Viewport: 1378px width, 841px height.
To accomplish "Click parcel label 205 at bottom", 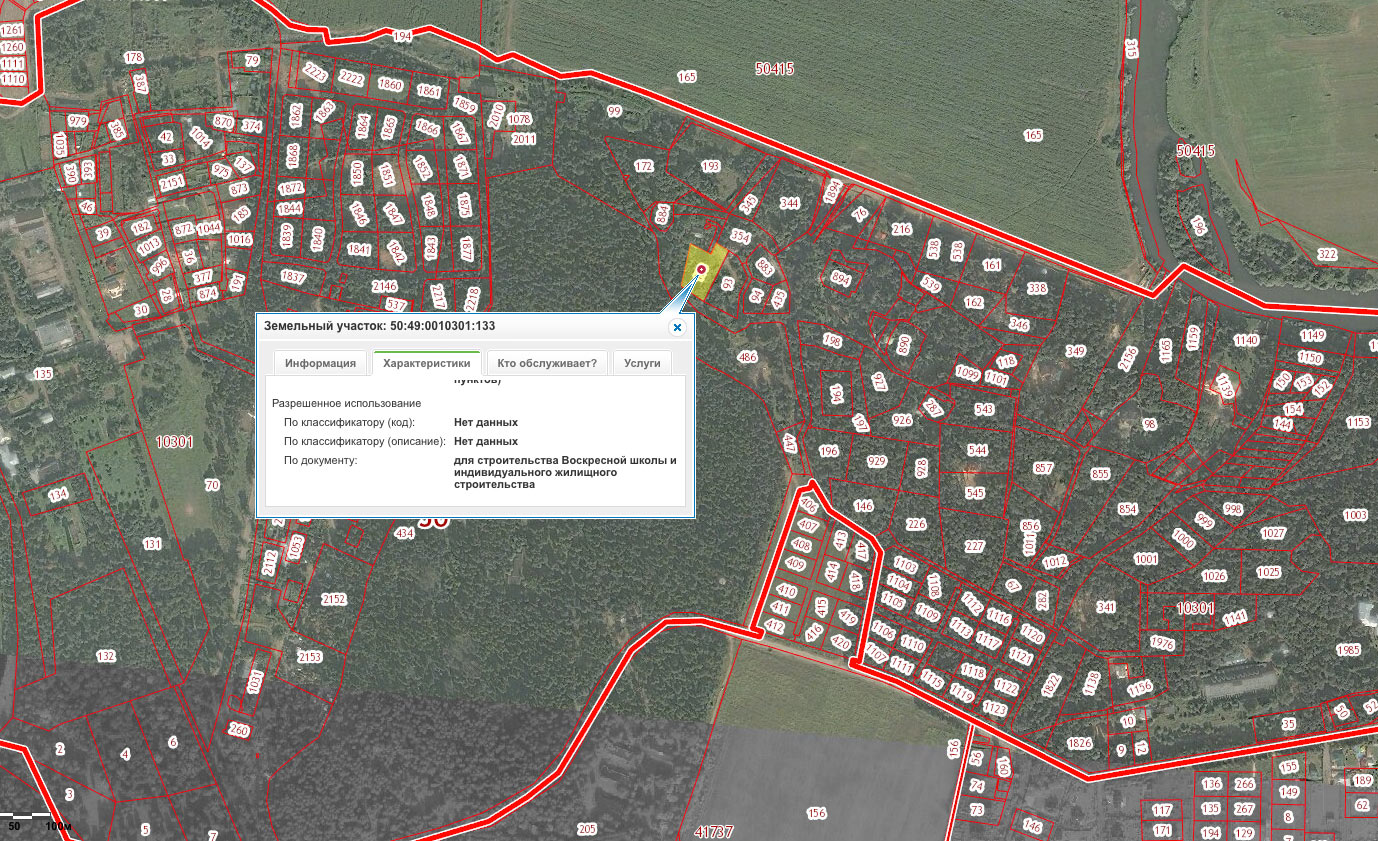I will pos(586,829).
